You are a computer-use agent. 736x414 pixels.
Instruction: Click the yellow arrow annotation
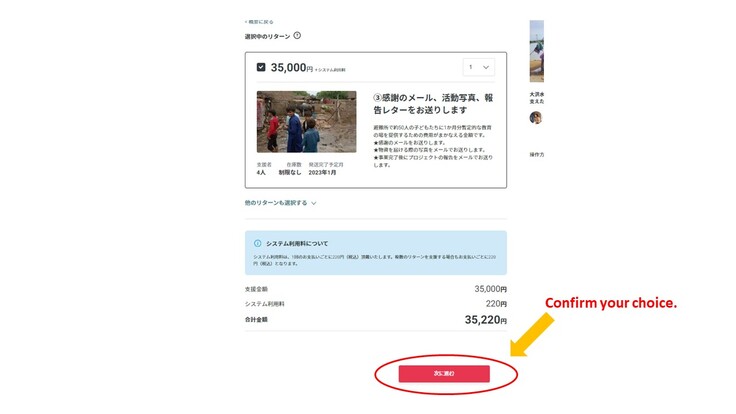534,333
